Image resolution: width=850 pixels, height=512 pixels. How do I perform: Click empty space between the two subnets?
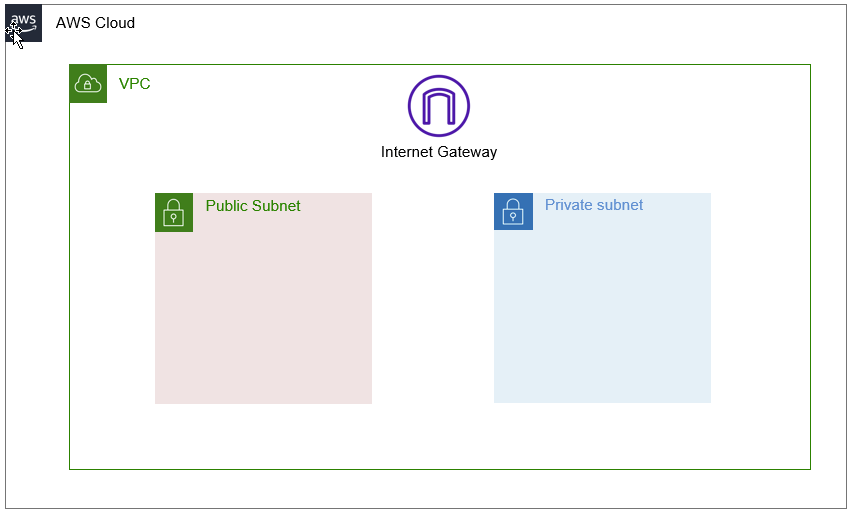(433, 298)
